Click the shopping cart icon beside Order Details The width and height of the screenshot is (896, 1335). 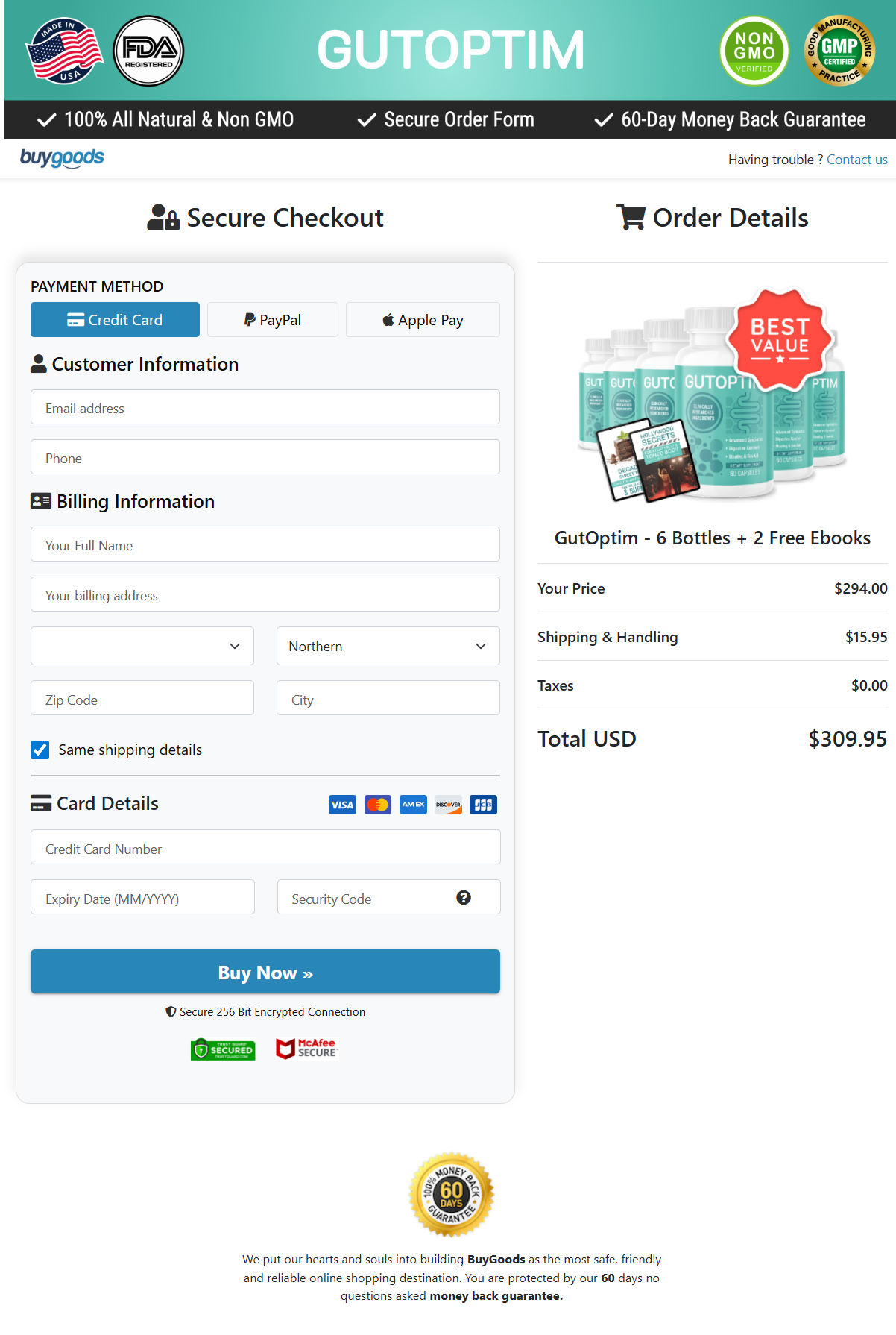coord(630,217)
